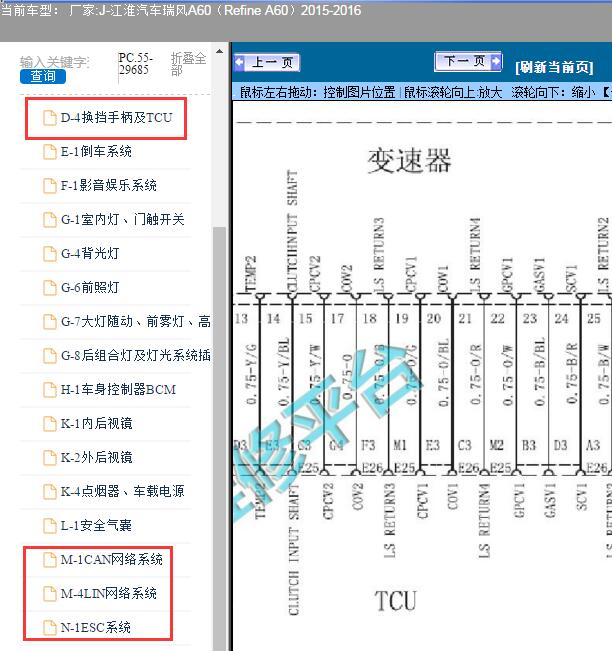Click the file icon beside E-1倒车系统
The image size is (612, 651).
[50, 152]
